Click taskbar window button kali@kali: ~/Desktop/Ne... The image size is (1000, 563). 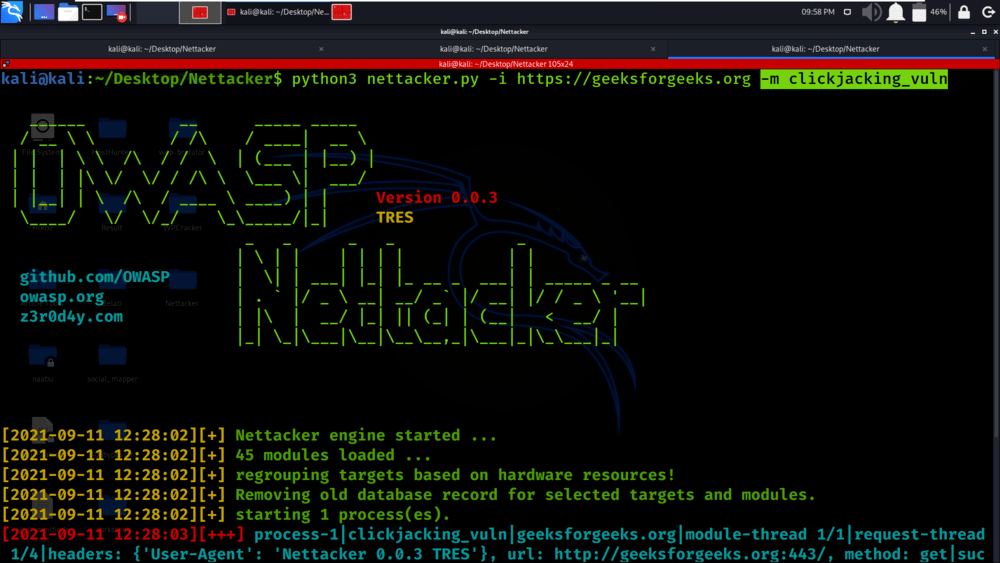[x=277, y=12]
